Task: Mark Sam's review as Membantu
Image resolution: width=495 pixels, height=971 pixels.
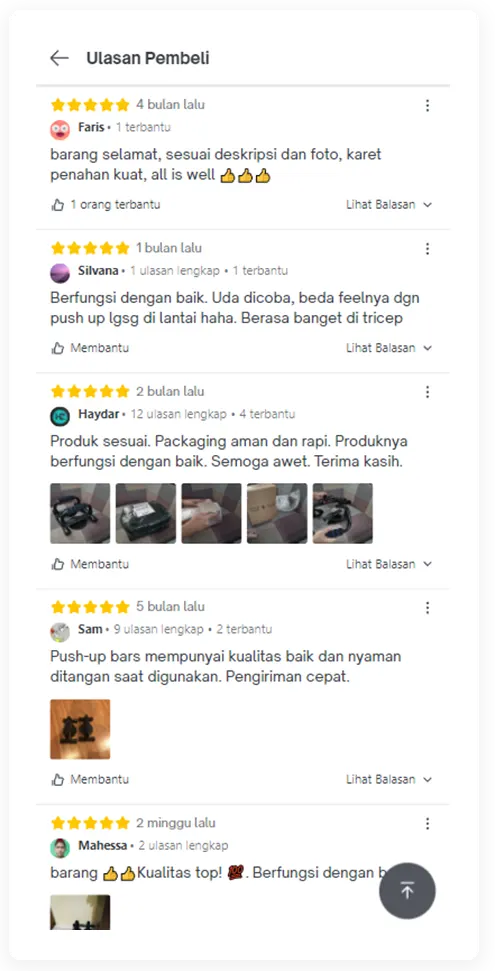Action: click(x=90, y=780)
